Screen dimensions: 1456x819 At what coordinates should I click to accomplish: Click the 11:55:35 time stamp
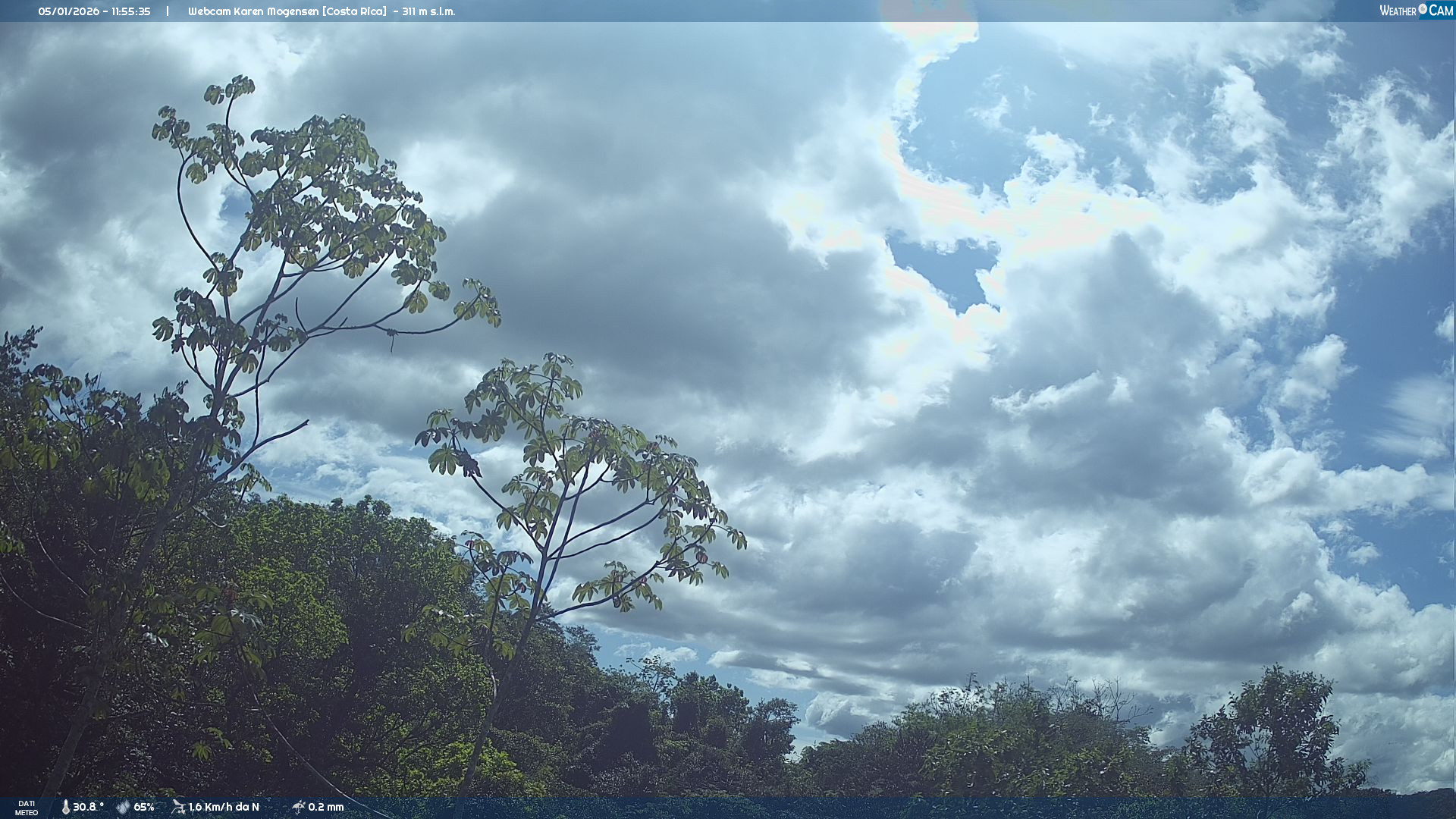tap(130, 11)
